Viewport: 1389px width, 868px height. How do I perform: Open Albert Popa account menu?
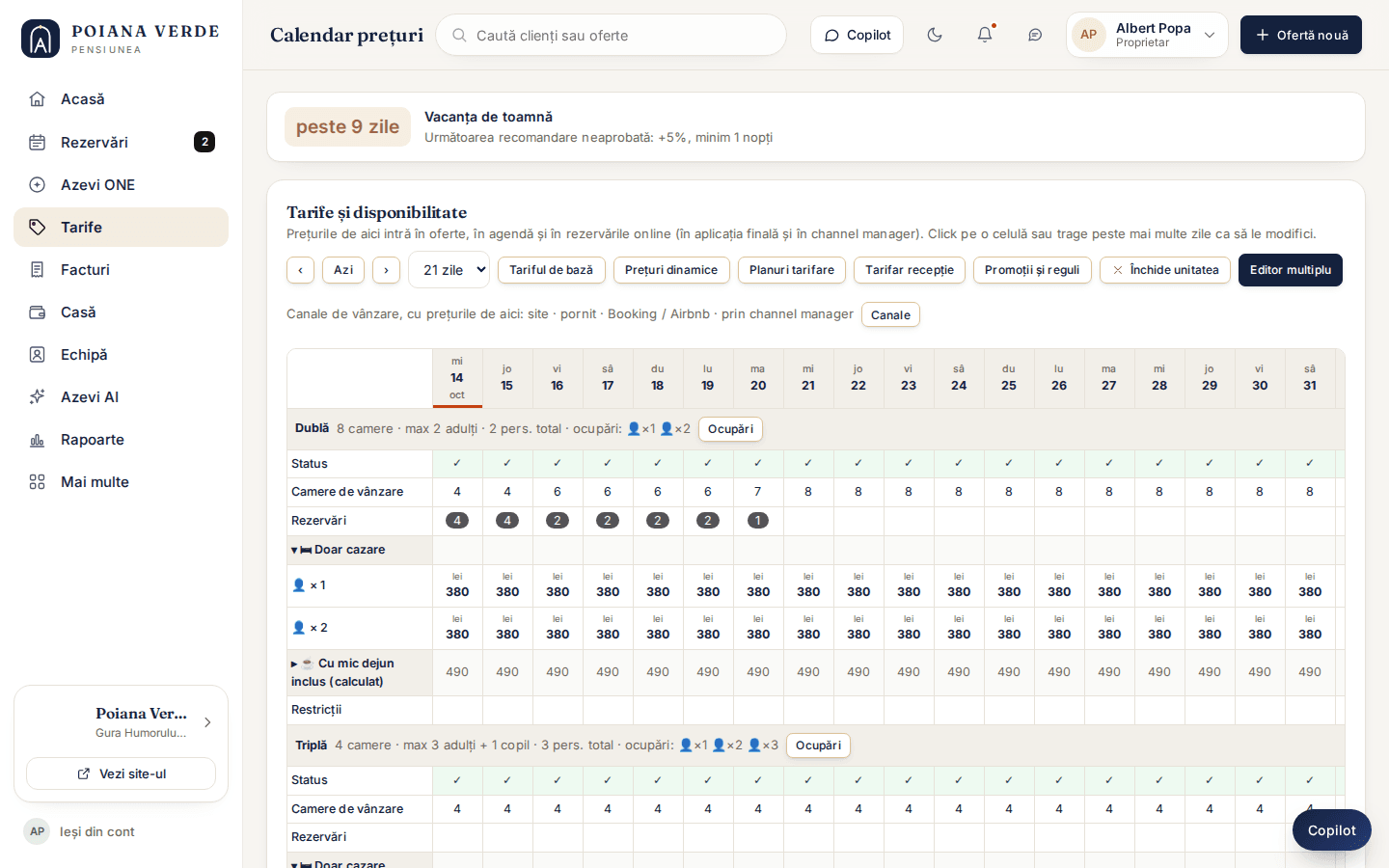[x=1147, y=35]
